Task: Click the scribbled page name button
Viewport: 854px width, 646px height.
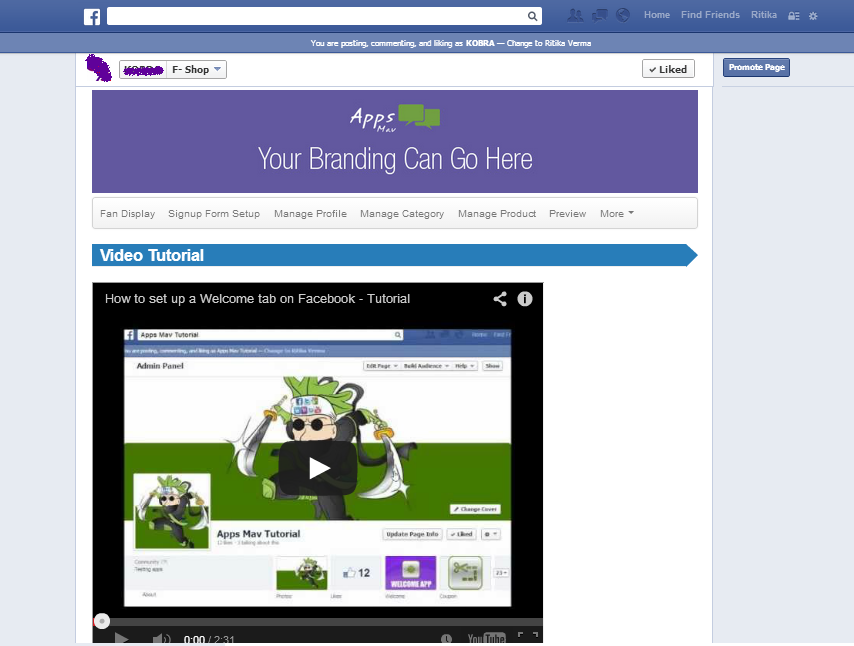Action: 143,69
